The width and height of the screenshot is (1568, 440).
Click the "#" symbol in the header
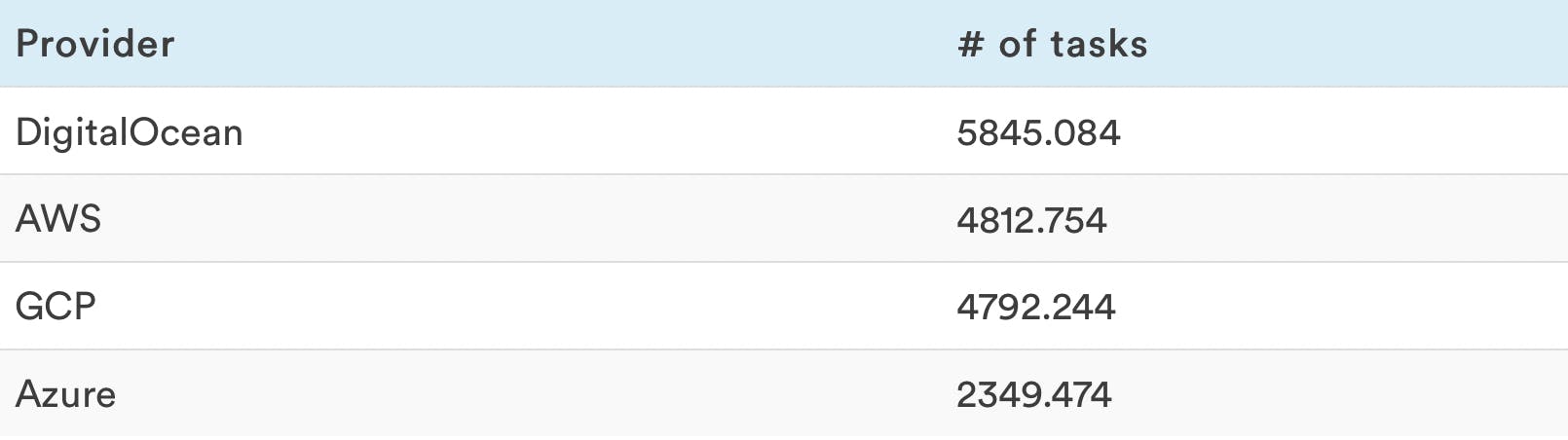[970, 44]
